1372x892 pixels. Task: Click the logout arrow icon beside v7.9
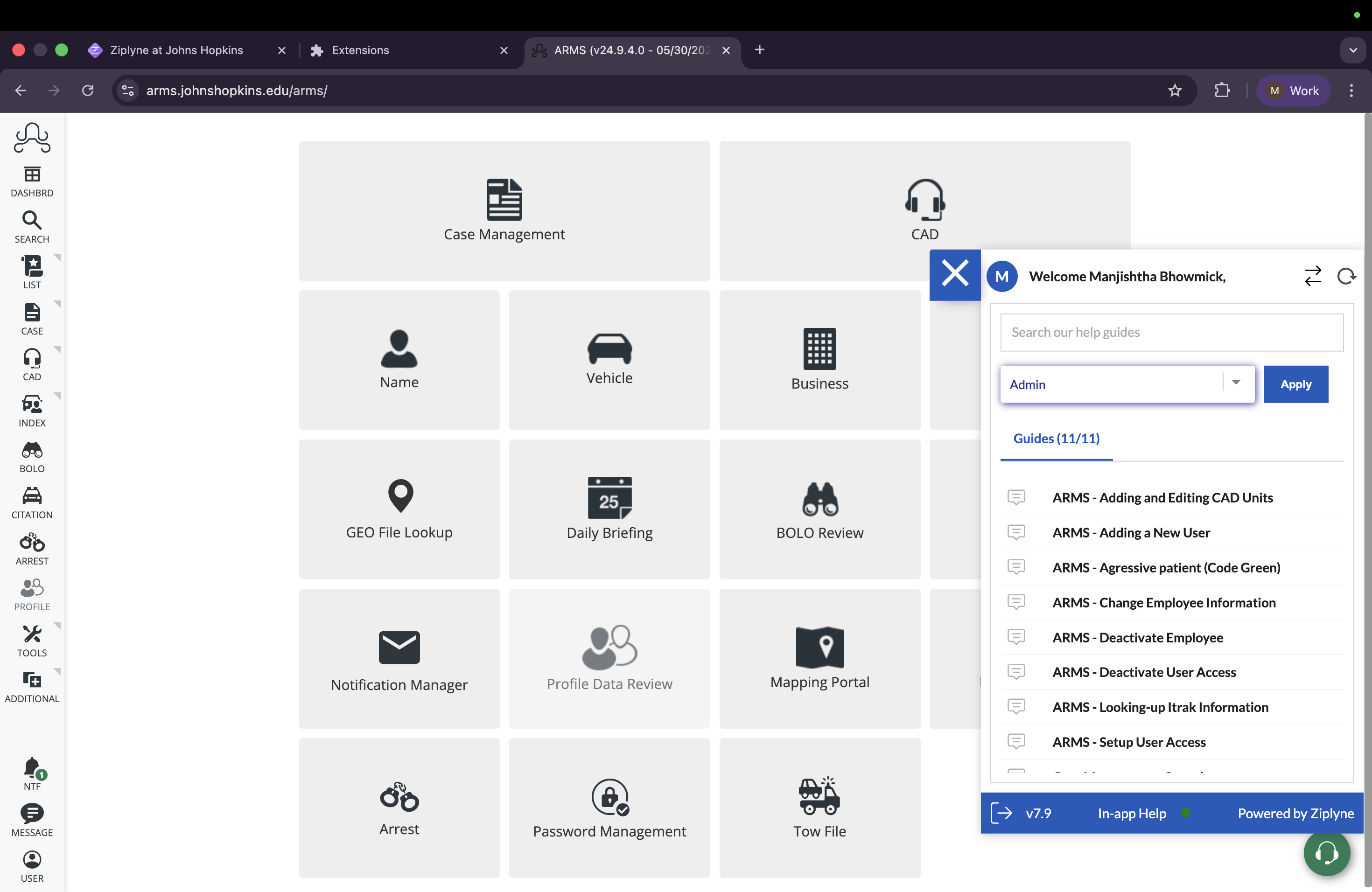click(x=1001, y=813)
